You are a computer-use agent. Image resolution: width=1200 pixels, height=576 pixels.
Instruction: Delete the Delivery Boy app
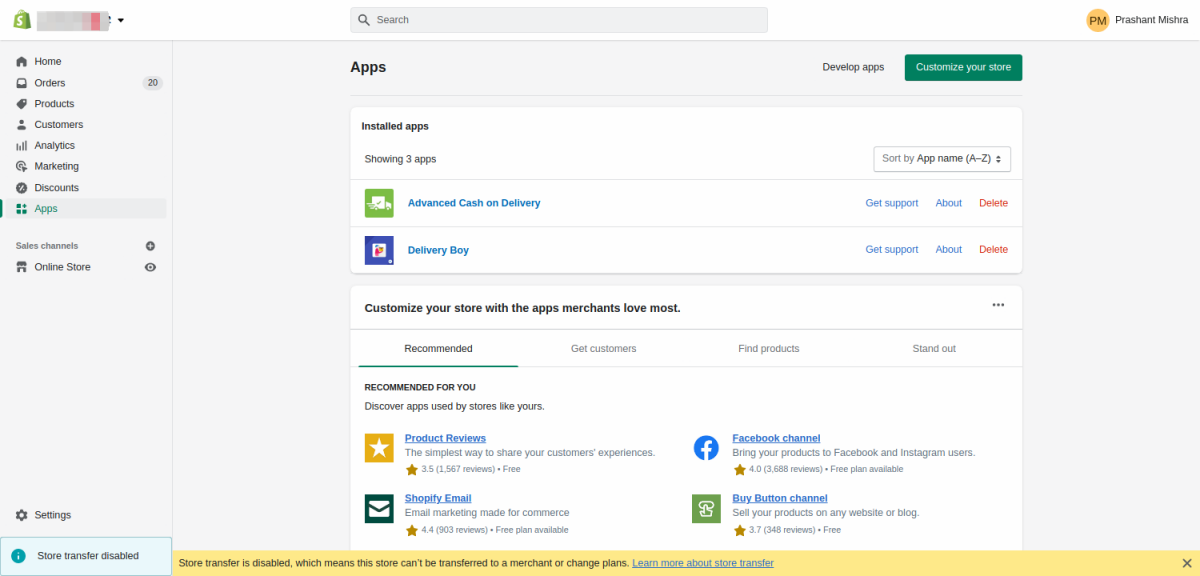(993, 250)
